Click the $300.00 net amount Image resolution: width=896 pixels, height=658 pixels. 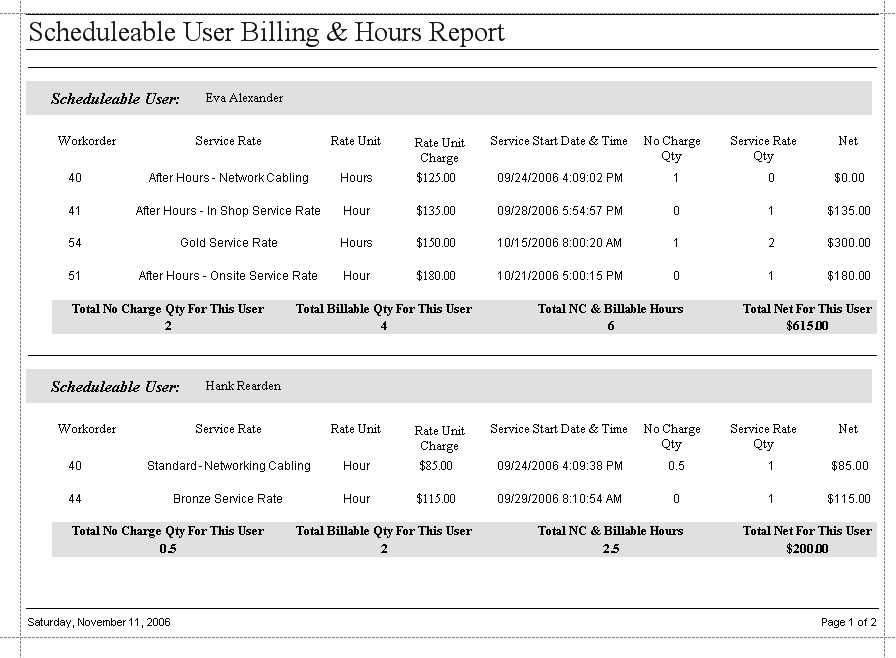[x=849, y=243]
